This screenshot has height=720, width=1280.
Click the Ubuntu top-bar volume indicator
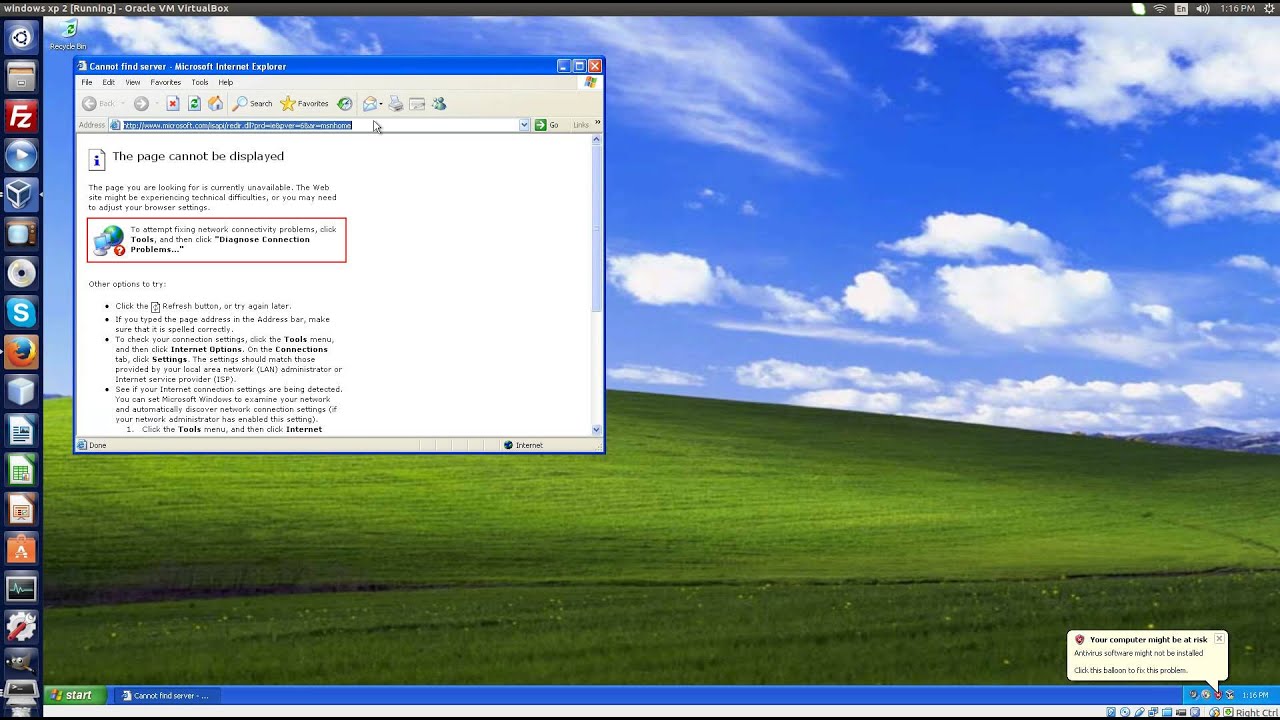click(x=1202, y=8)
